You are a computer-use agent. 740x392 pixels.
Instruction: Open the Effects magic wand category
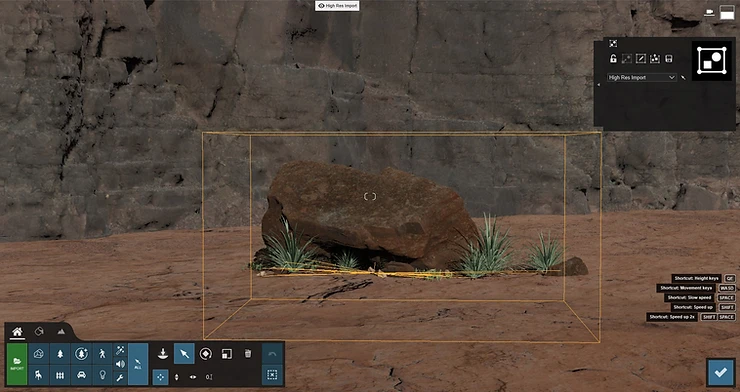(120, 350)
